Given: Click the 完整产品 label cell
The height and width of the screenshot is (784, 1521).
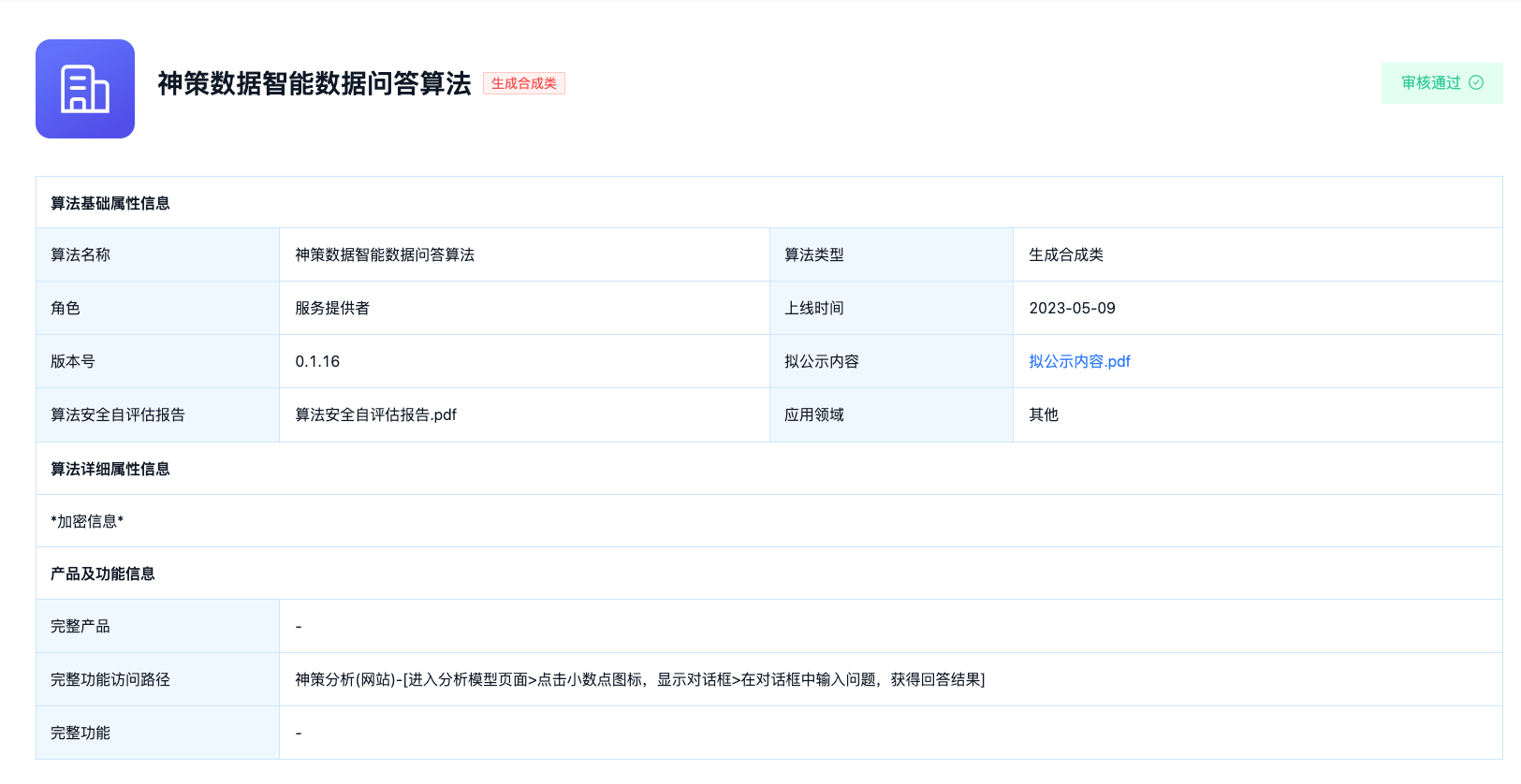Looking at the screenshot, I should point(157,626).
